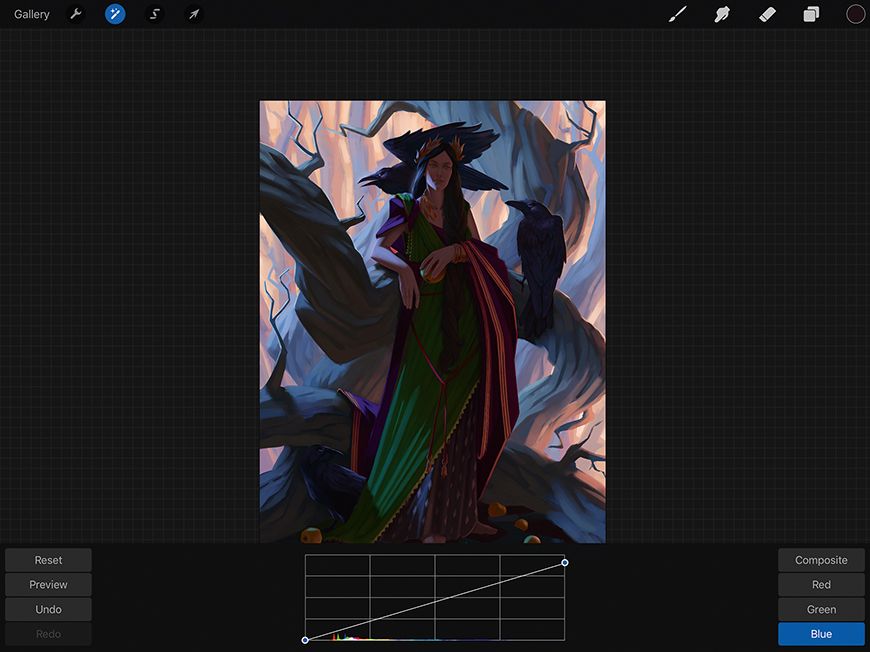Image resolution: width=870 pixels, height=652 pixels.
Task: Select the Blue channel tab
Action: tap(821, 633)
